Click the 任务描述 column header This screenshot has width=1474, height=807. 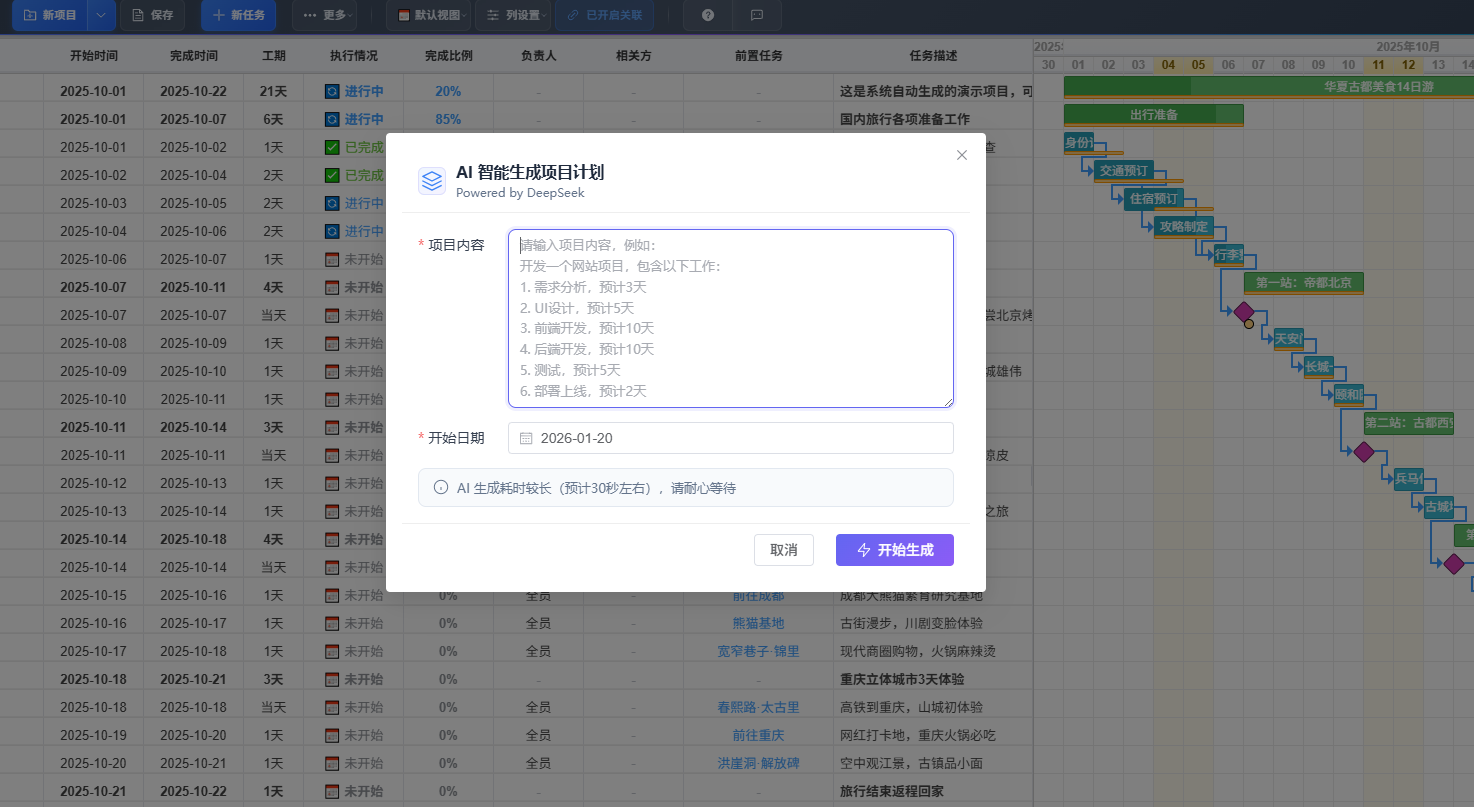click(x=934, y=56)
